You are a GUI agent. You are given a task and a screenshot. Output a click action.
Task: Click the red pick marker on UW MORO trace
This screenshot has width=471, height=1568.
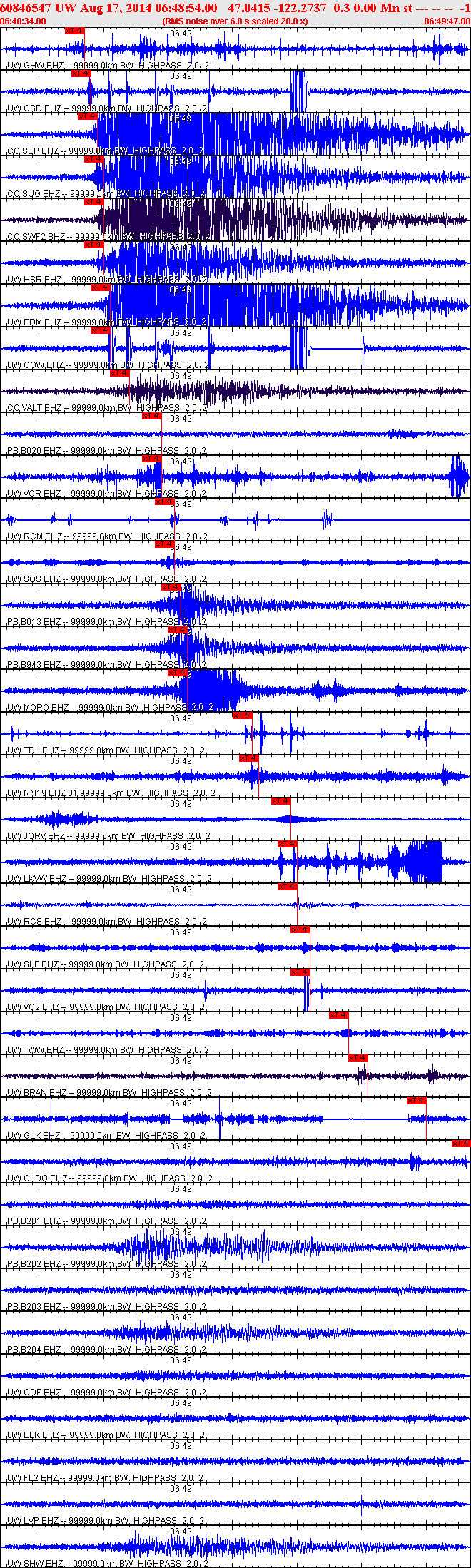177,673
